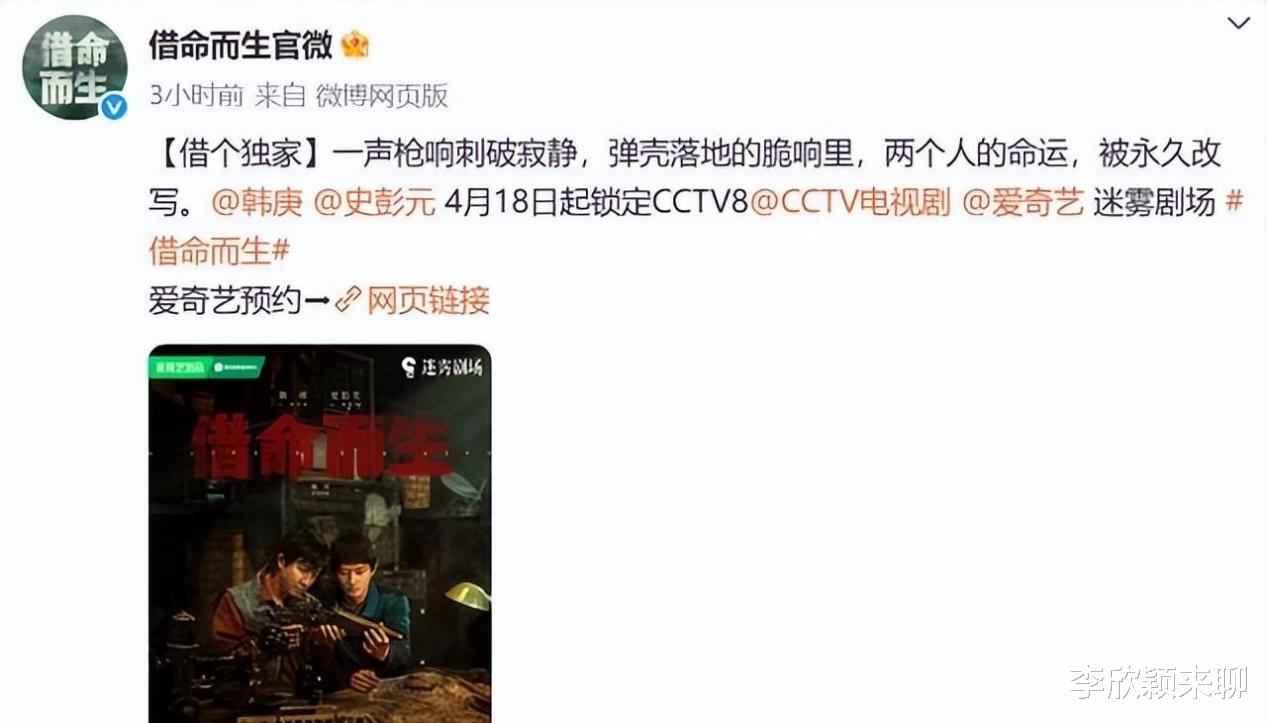The height and width of the screenshot is (723, 1267).
Task: Open the 微博网页版 source link
Action: pyautogui.click(x=382, y=95)
